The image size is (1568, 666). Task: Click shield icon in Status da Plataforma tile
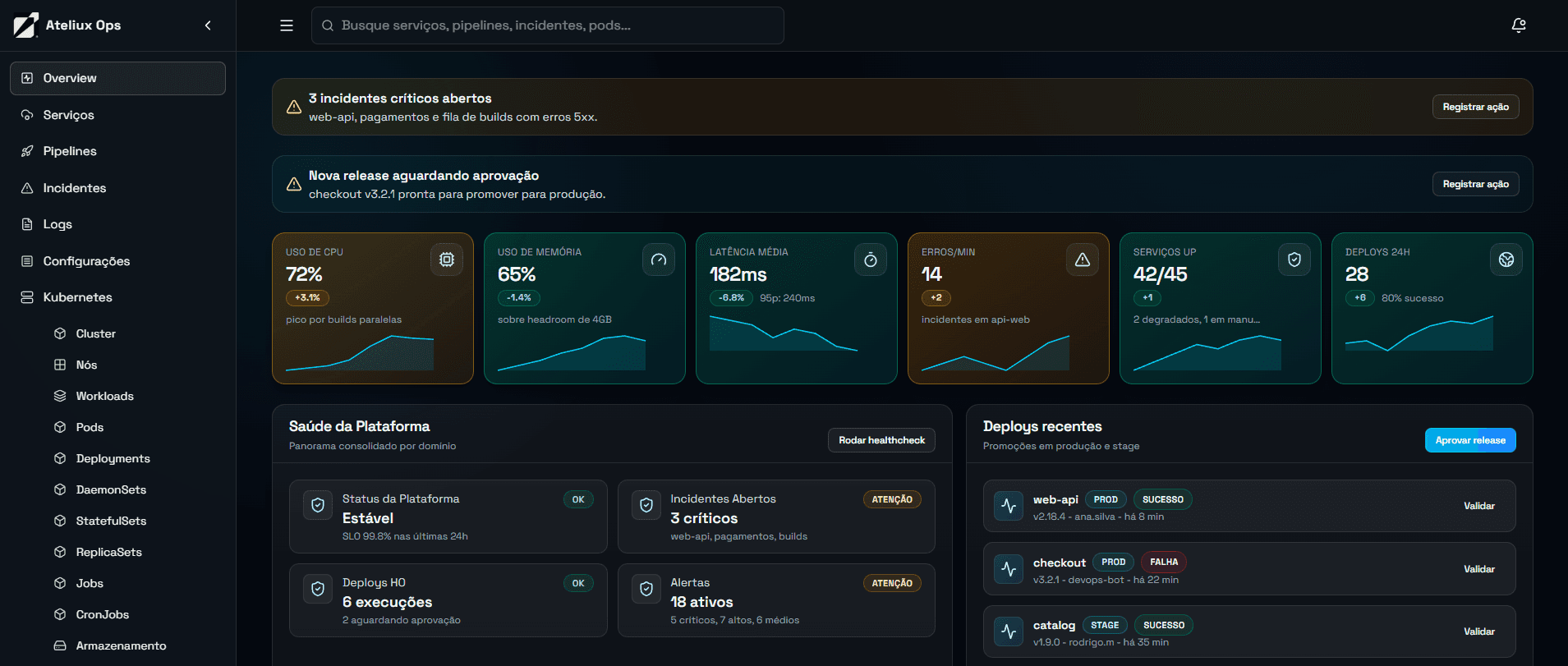click(318, 505)
